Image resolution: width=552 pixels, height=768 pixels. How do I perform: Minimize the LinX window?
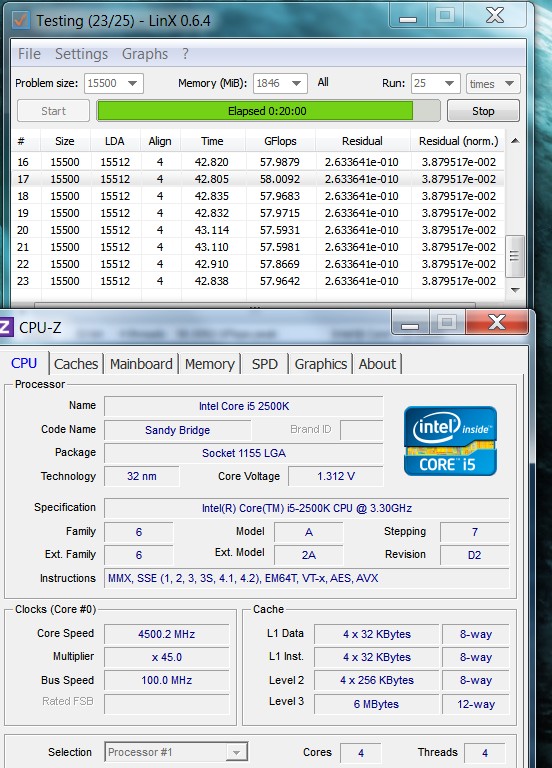coord(408,17)
